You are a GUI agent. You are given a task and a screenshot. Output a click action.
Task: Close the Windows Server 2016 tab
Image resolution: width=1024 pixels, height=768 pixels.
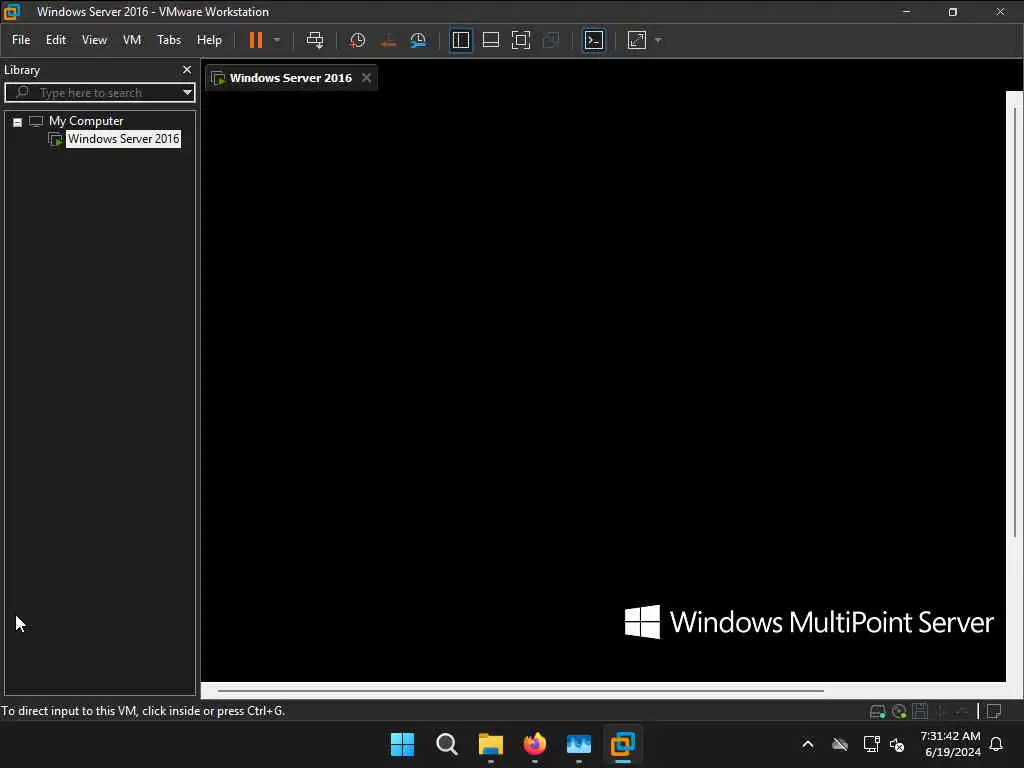tap(366, 78)
